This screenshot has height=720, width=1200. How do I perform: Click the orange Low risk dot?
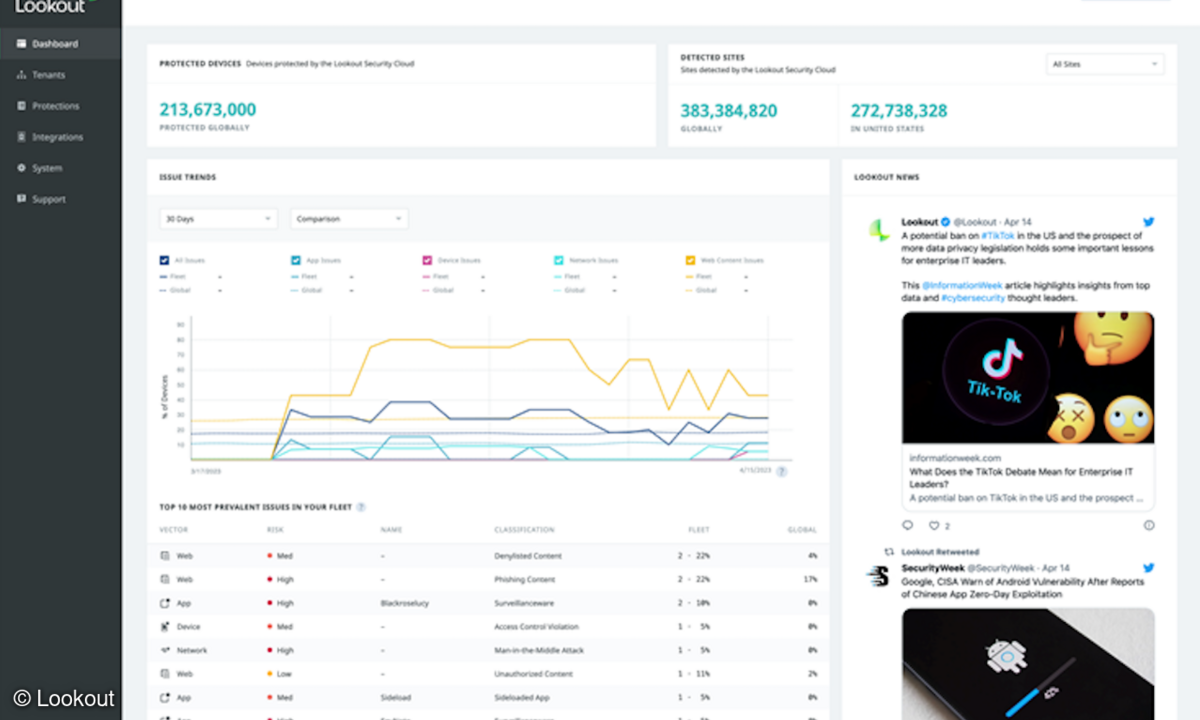tap(270, 674)
